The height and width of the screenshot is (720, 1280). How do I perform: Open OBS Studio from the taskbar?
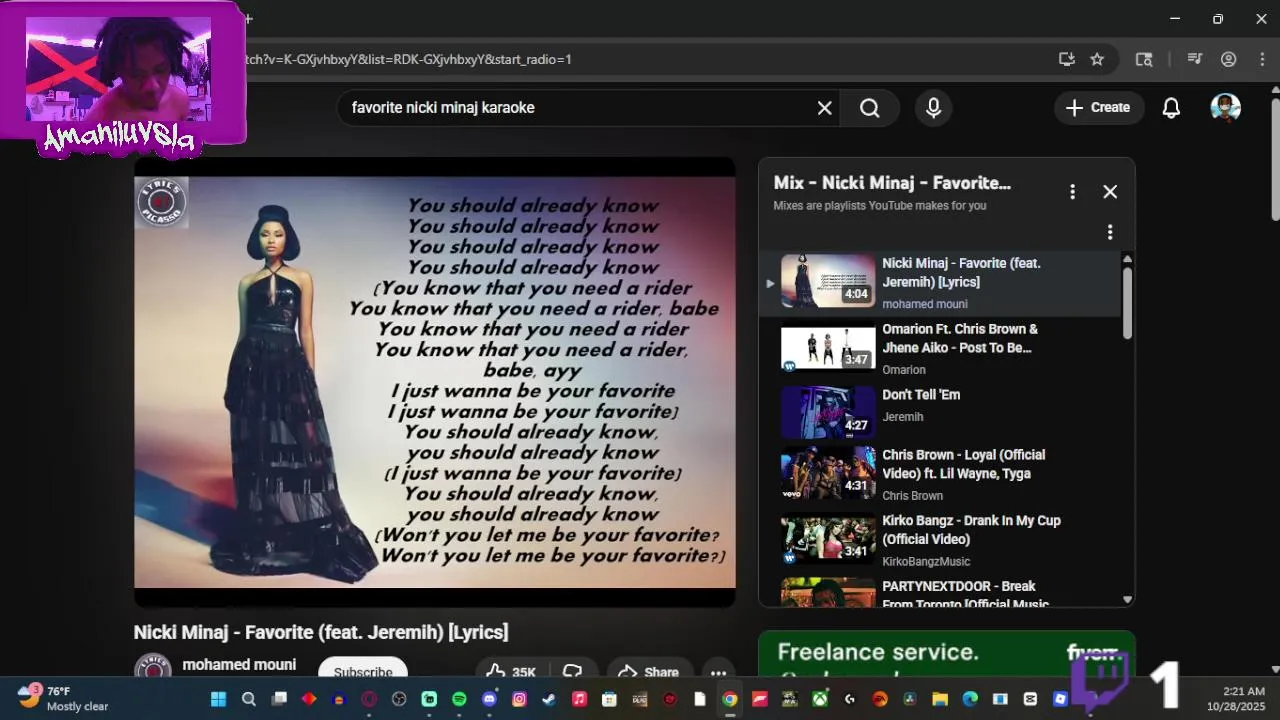(x=399, y=699)
